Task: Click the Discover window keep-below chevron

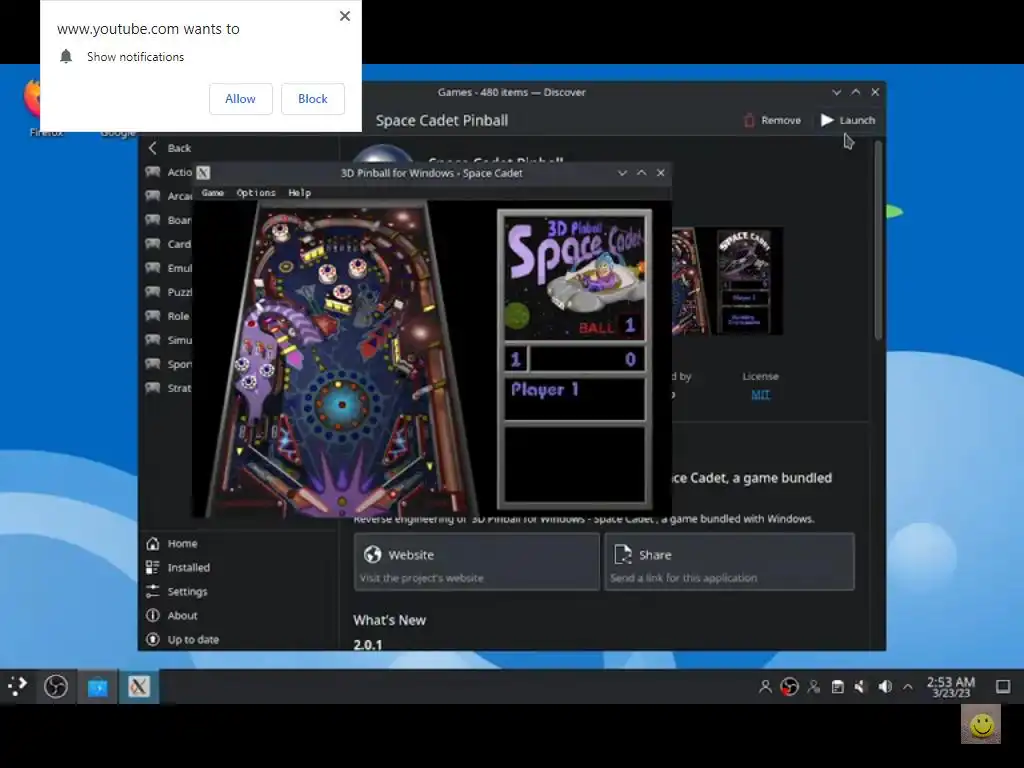Action: [837, 92]
